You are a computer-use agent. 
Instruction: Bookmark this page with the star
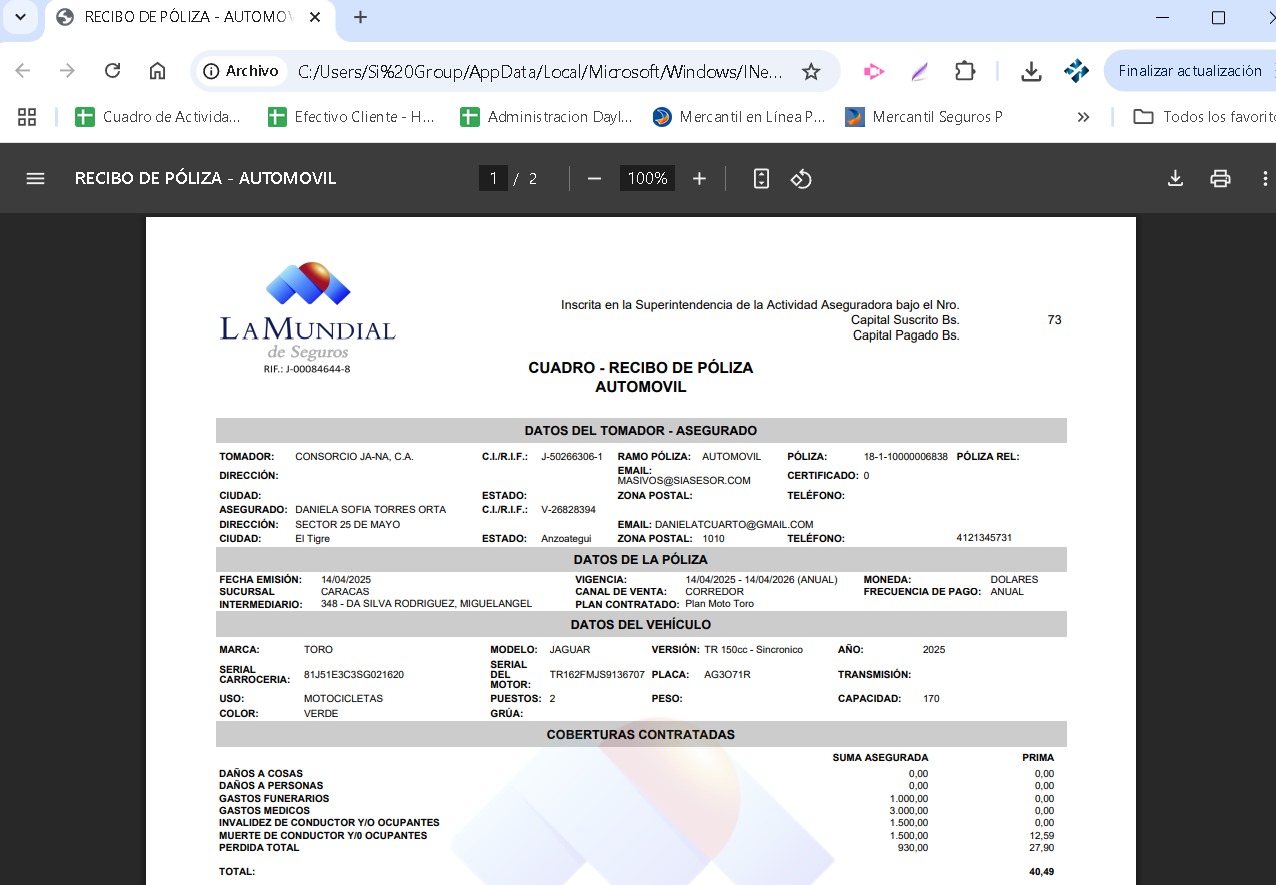(811, 71)
